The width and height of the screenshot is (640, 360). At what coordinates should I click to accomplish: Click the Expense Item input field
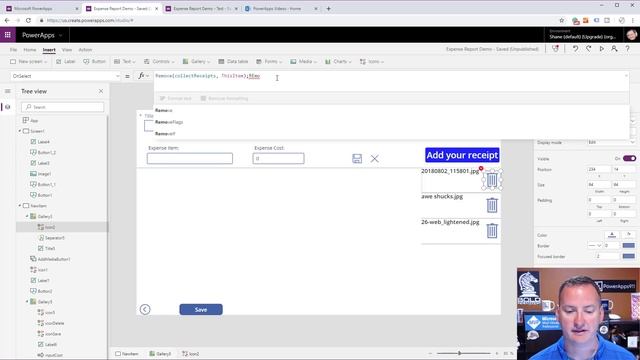[x=190, y=158]
